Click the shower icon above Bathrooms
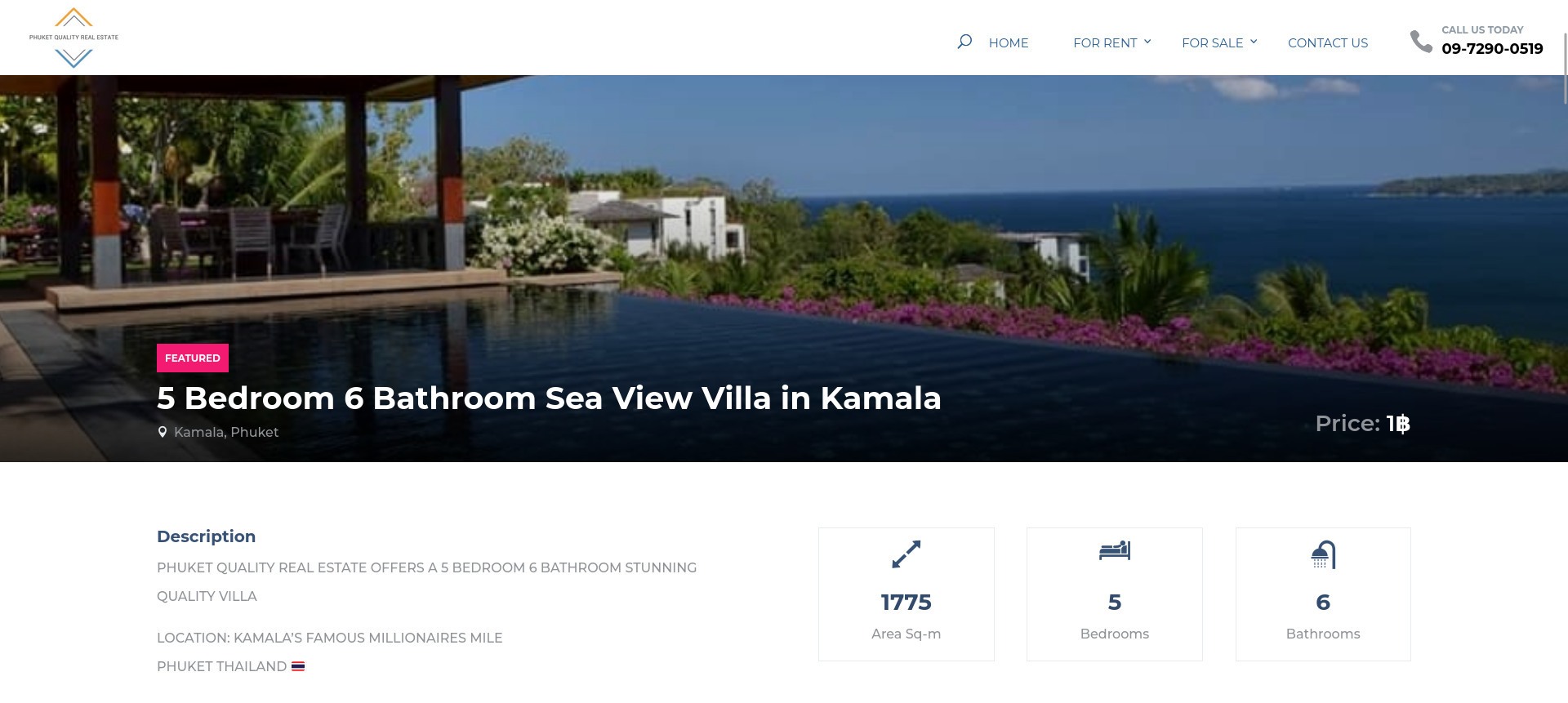 1323,554
